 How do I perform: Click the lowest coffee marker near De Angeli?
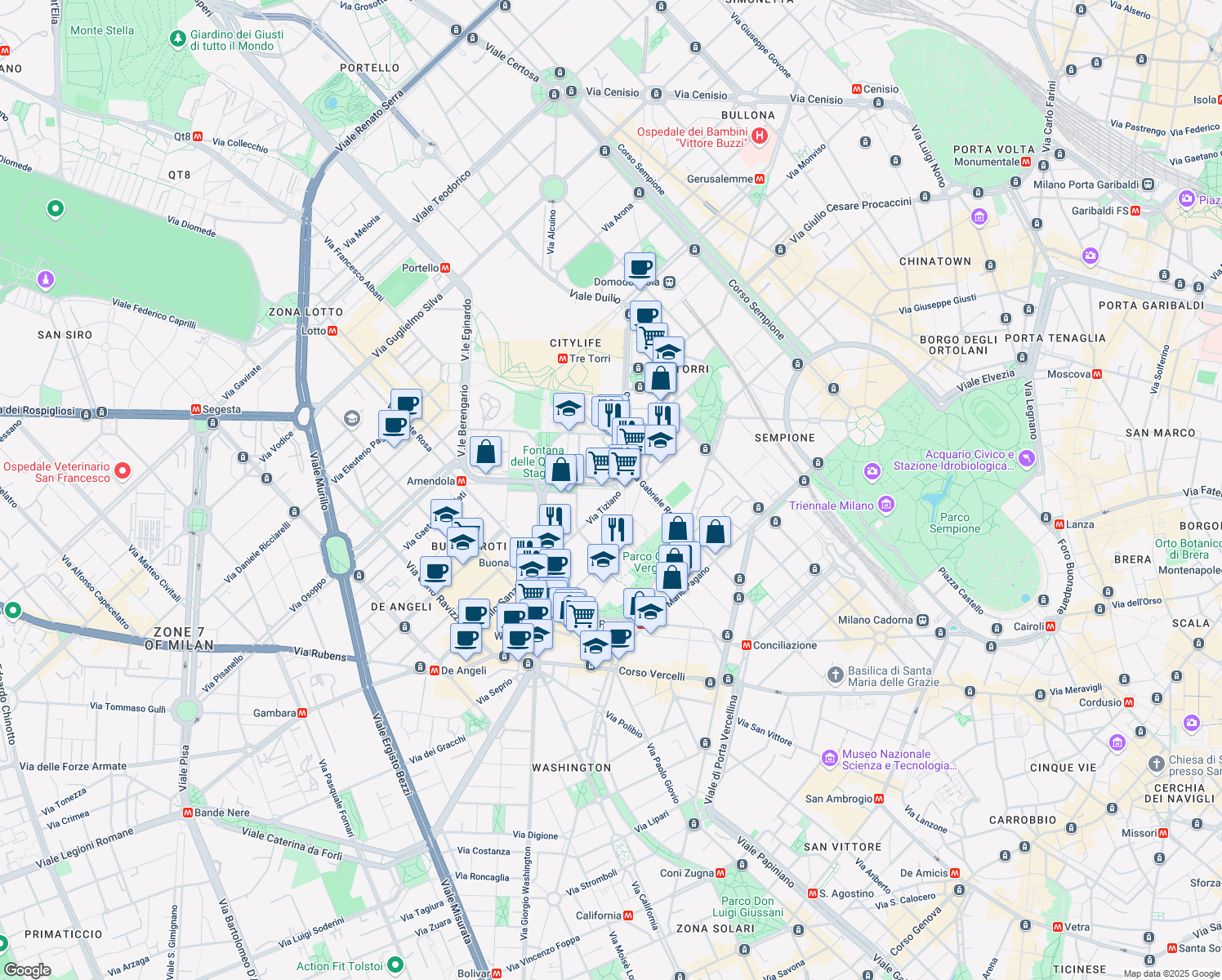point(466,639)
